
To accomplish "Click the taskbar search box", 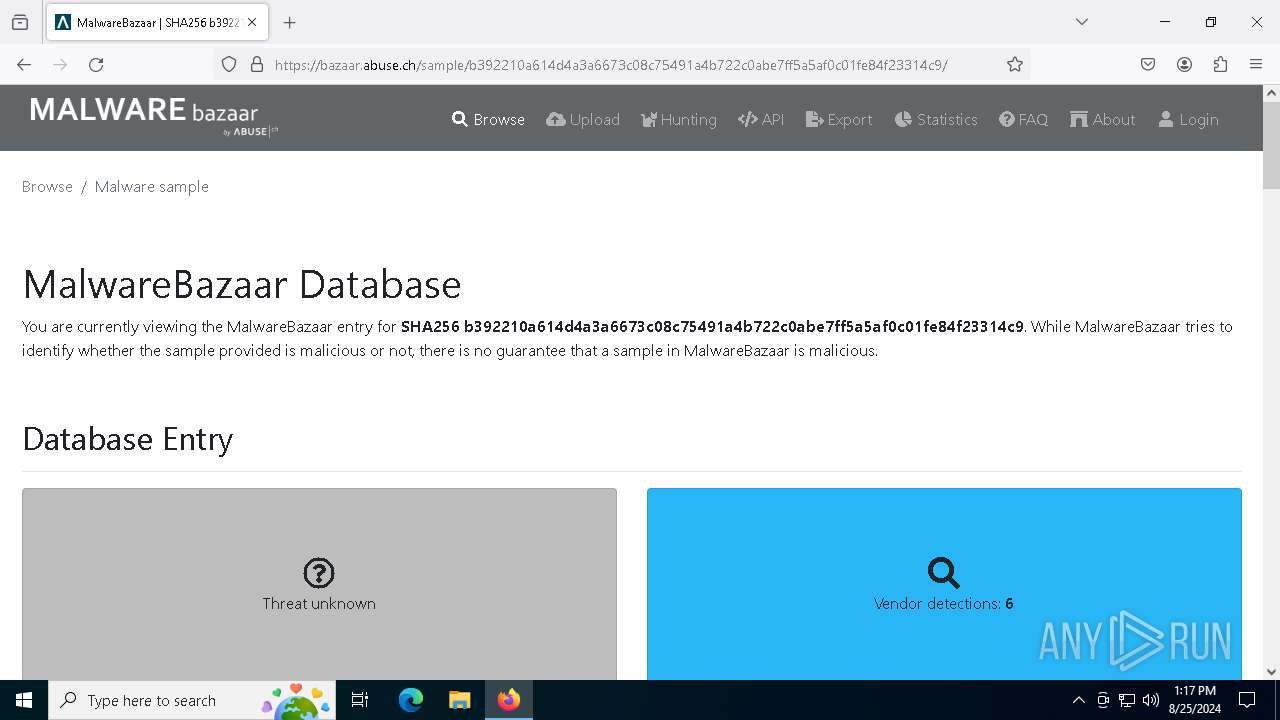I will coord(193,700).
